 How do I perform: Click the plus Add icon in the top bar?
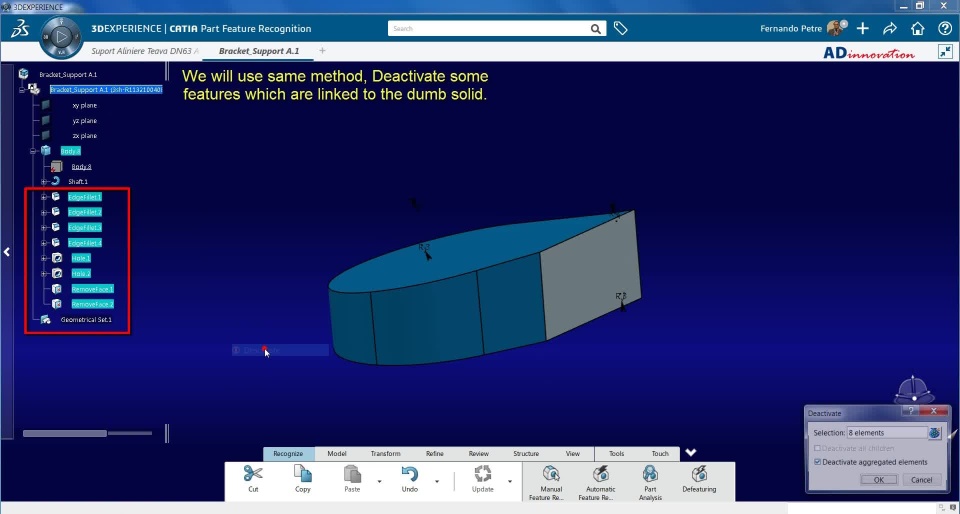[x=863, y=28]
